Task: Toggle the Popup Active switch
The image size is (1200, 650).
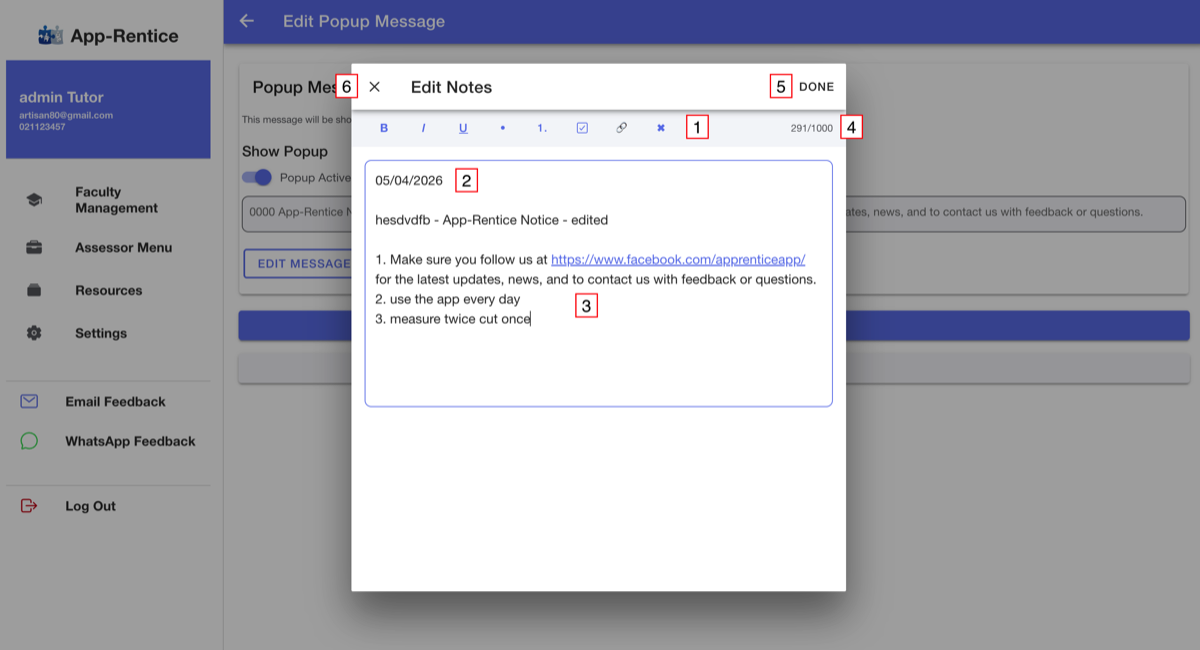Action: click(x=257, y=177)
